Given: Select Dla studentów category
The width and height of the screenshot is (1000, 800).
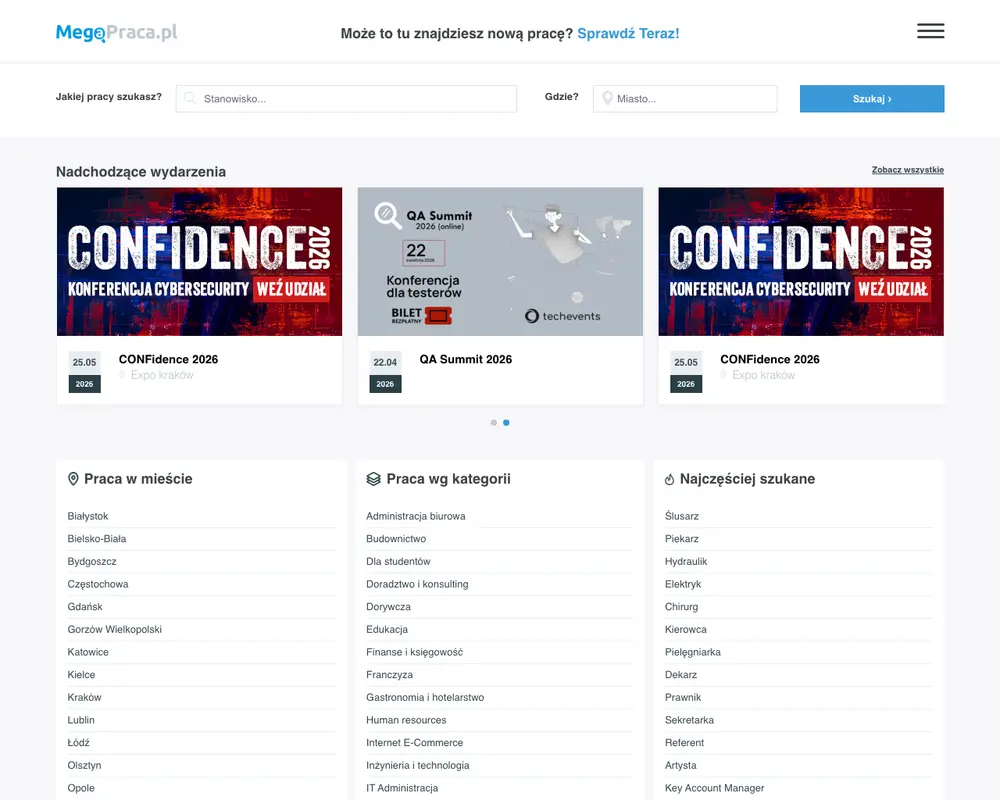Looking at the screenshot, I should point(398,561).
